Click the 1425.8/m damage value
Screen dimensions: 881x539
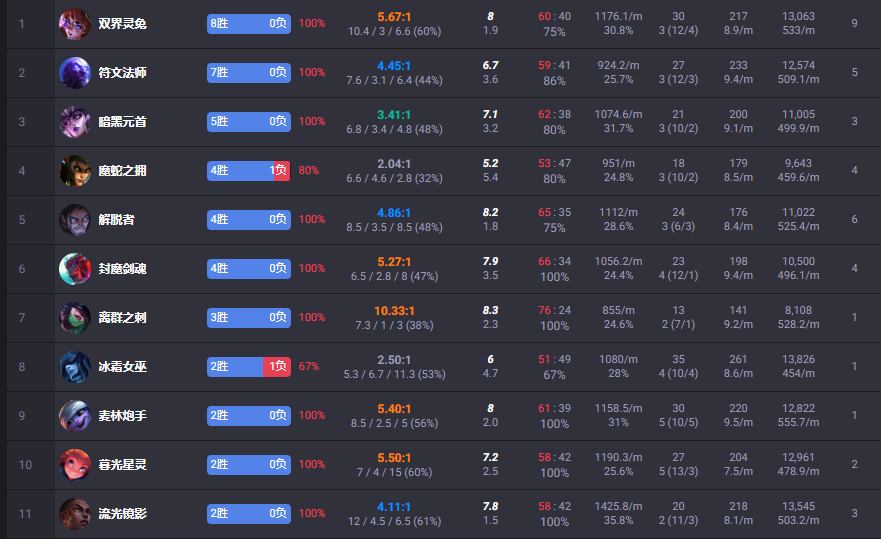pyautogui.click(x=618, y=506)
